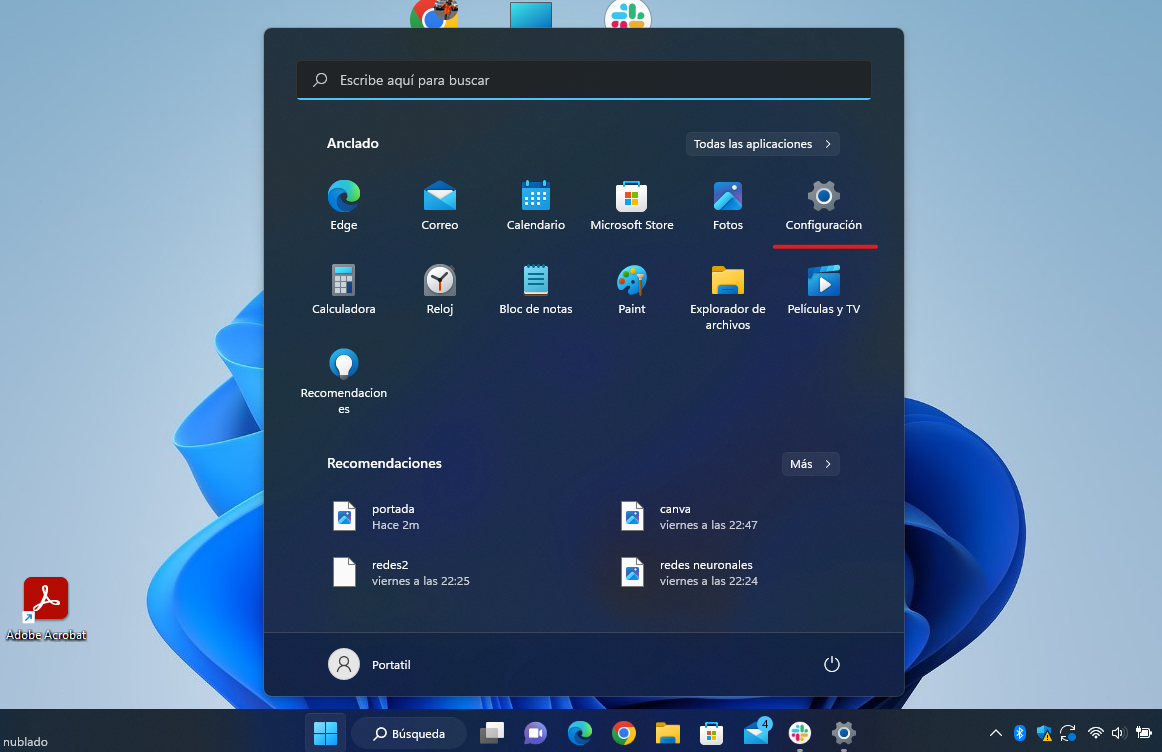Open Slack from the taskbar

pyautogui.click(x=800, y=733)
